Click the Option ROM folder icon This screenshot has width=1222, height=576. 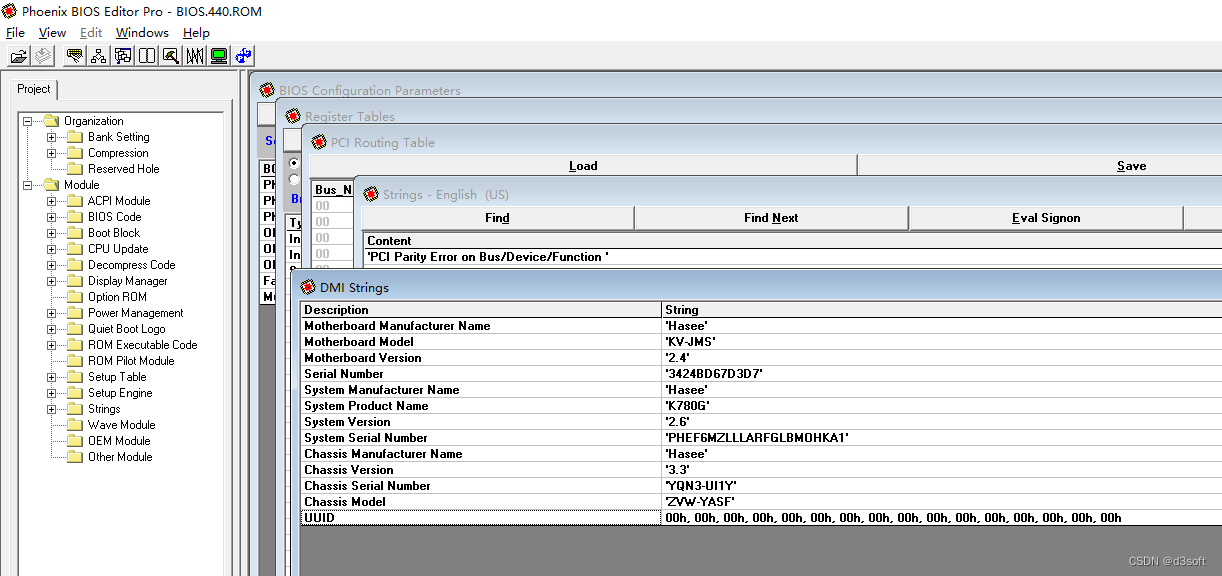tap(75, 297)
